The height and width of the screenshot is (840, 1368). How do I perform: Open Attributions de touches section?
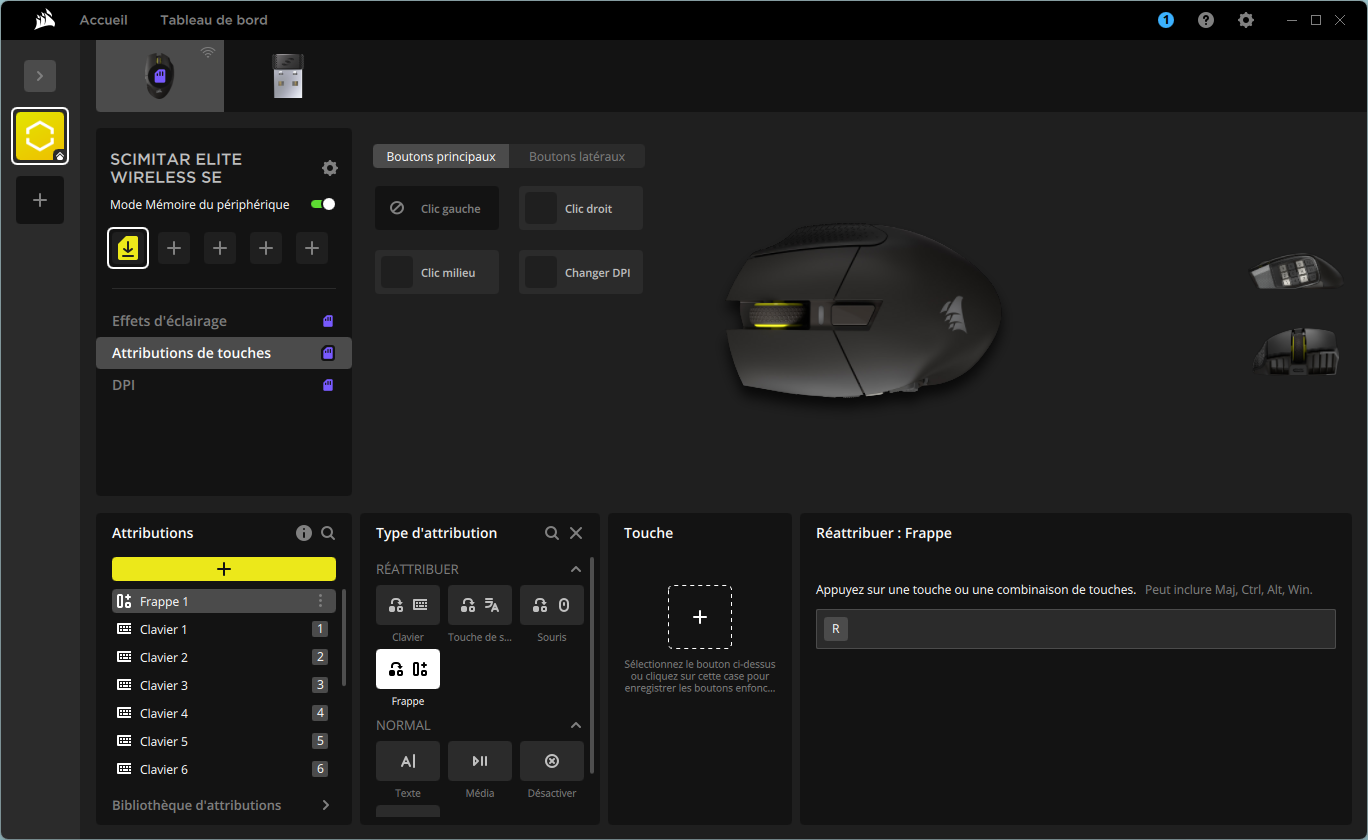(x=224, y=353)
